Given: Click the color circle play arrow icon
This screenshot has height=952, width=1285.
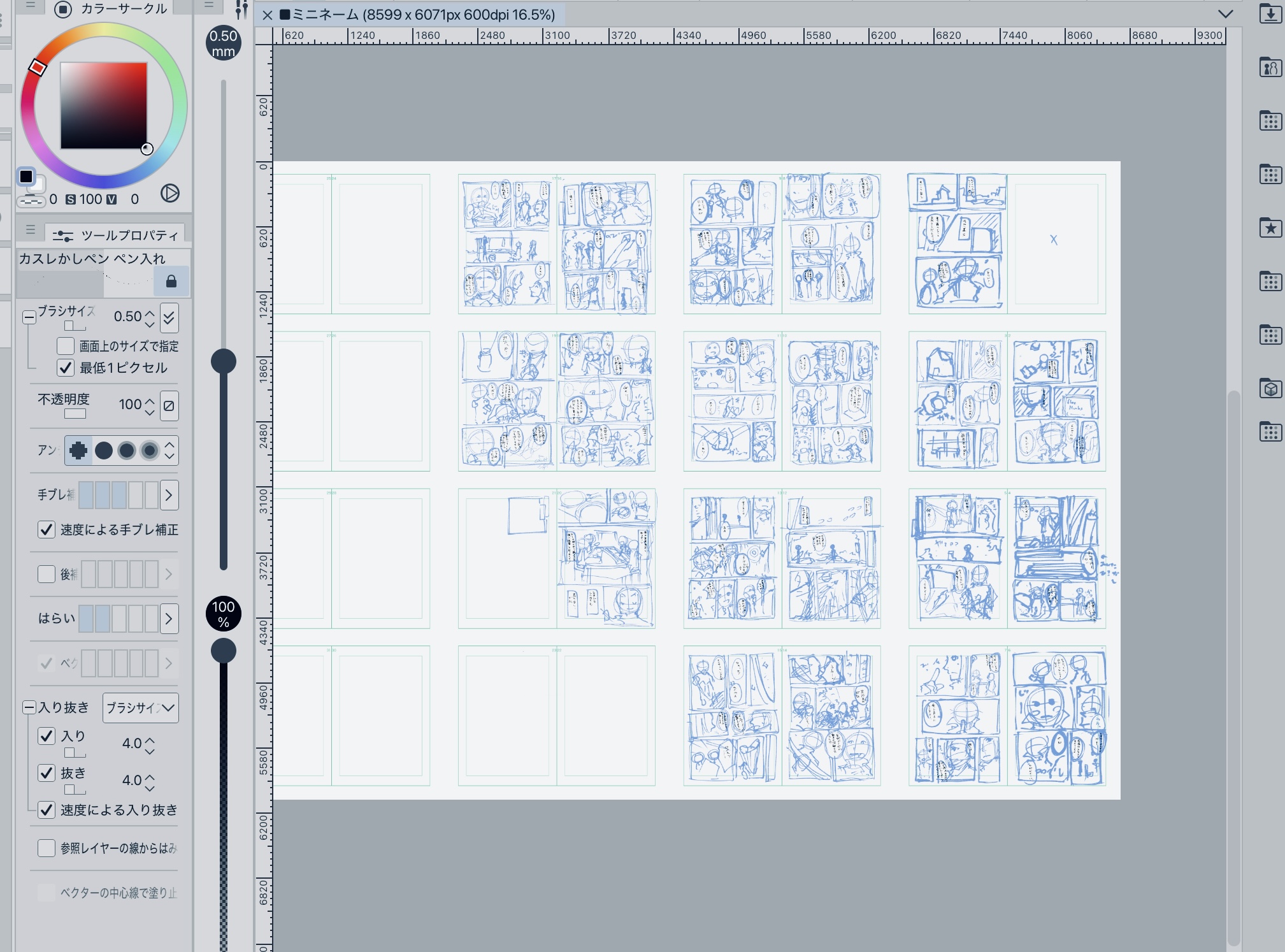Looking at the screenshot, I should click(169, 193).
